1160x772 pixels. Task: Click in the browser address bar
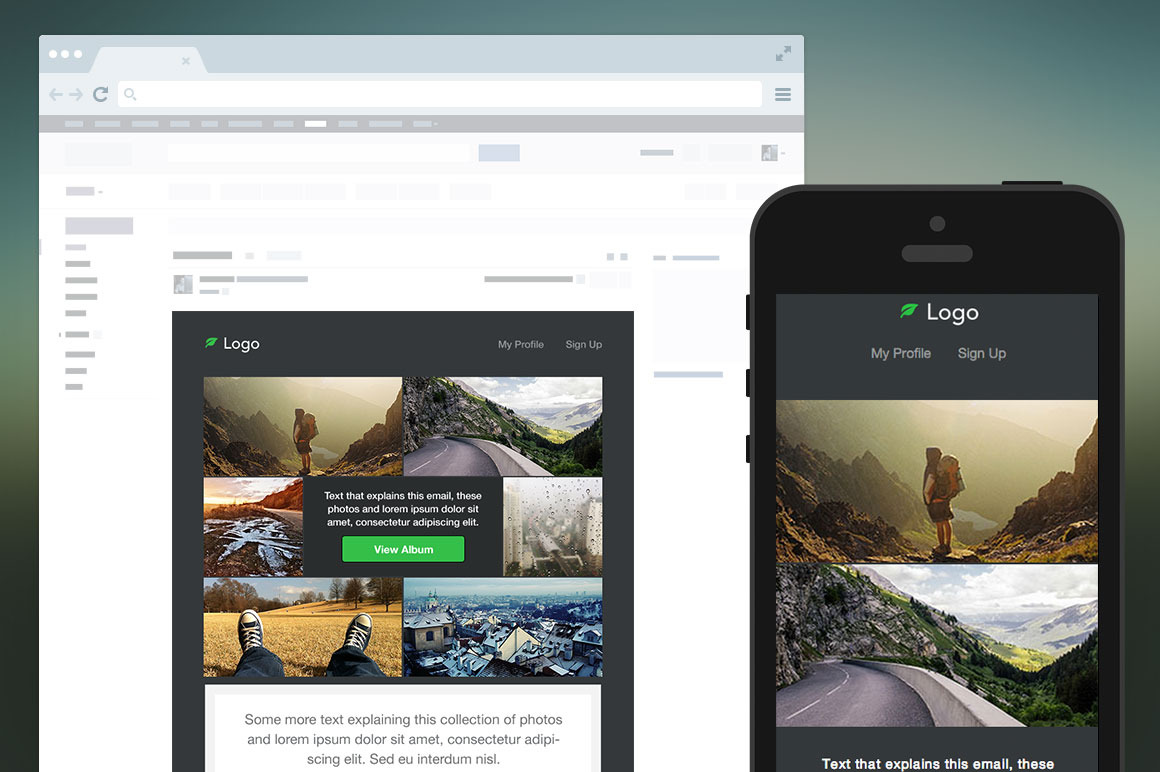point(440,95)
